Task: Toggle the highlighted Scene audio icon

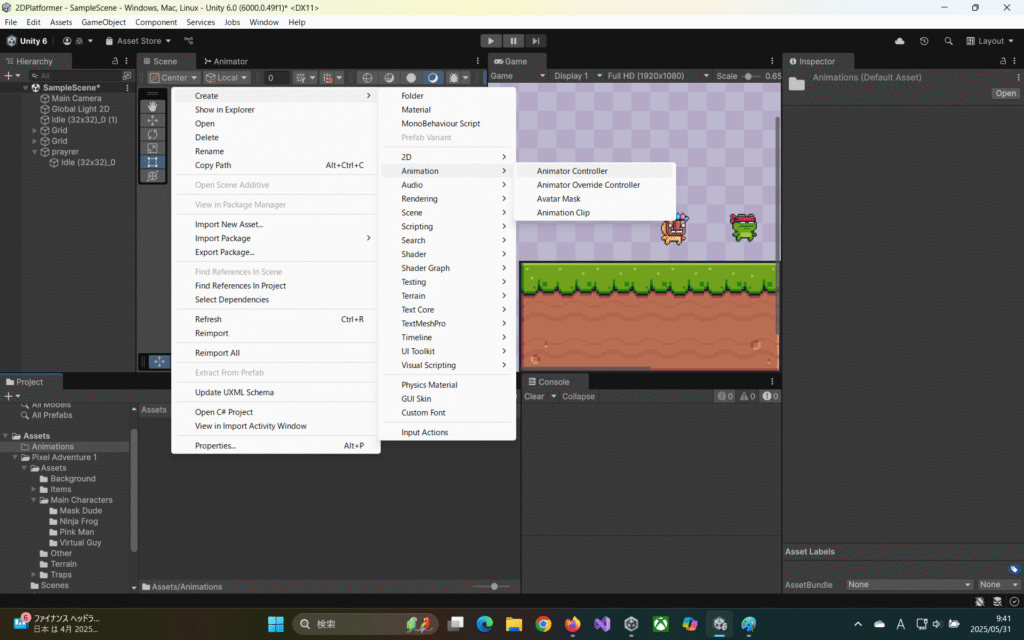Action: click(x=432, y=78)
